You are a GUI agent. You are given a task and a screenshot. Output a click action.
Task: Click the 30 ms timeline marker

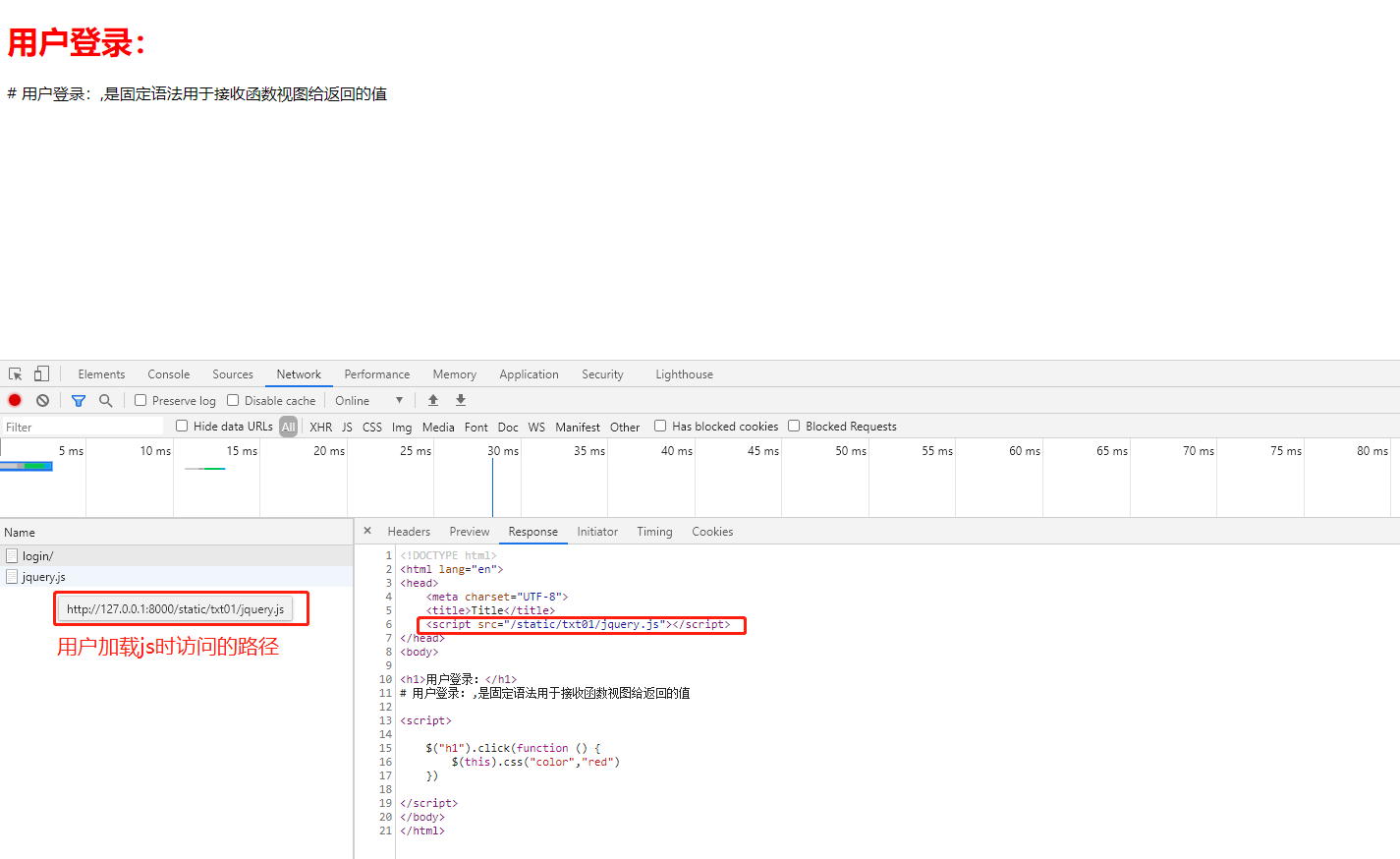coord(503,451)
